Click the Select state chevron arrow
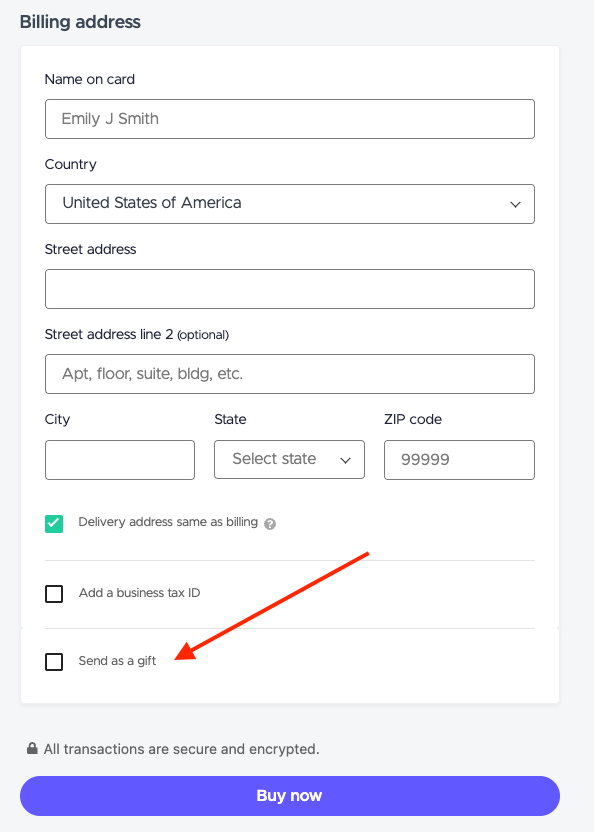Image resolution: width=594 pixels, height=832 pixels. [x=345, y=460]
